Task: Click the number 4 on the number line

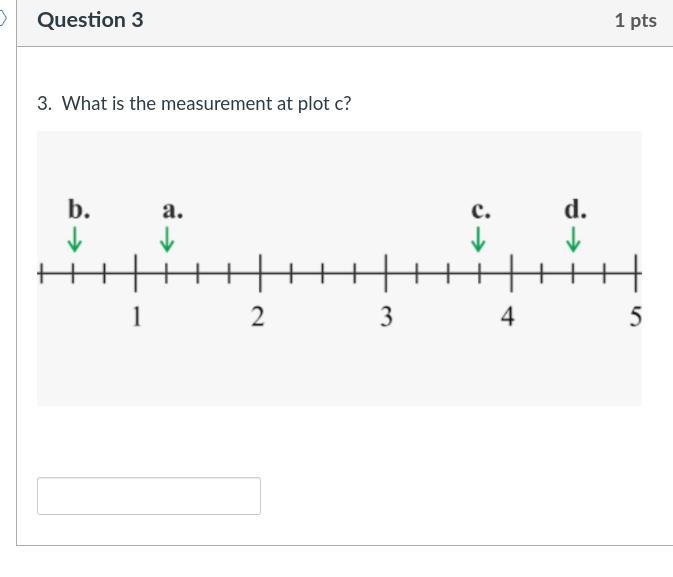Action: point(508,317)
